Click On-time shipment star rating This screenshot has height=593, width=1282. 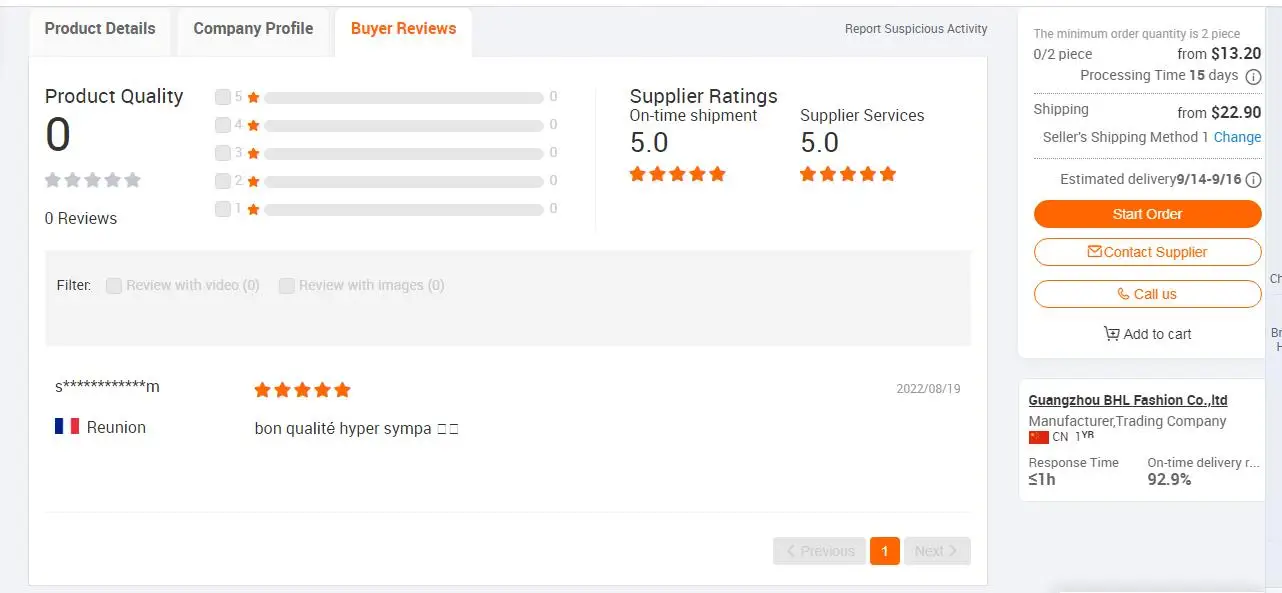point(677,174)
